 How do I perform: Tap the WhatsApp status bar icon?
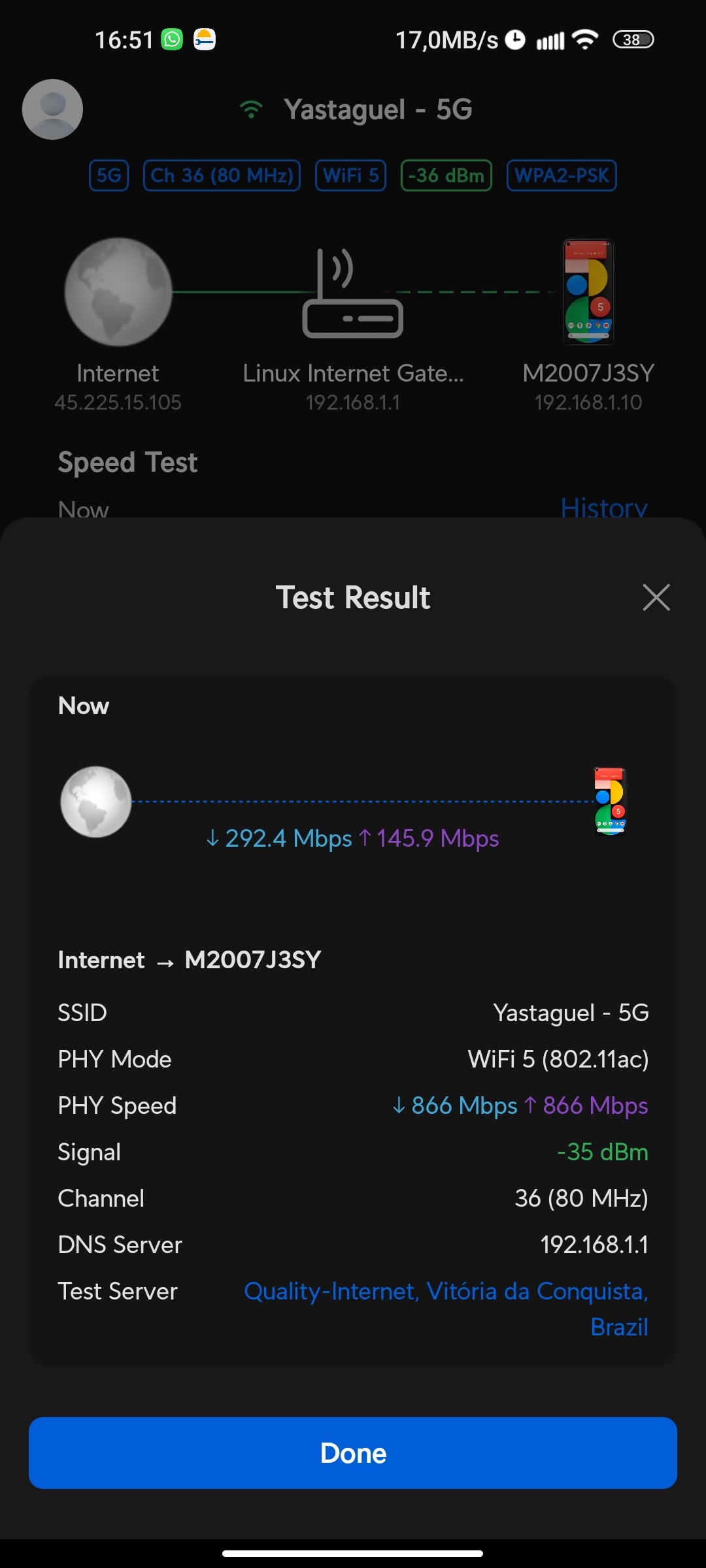pos(172,40)
